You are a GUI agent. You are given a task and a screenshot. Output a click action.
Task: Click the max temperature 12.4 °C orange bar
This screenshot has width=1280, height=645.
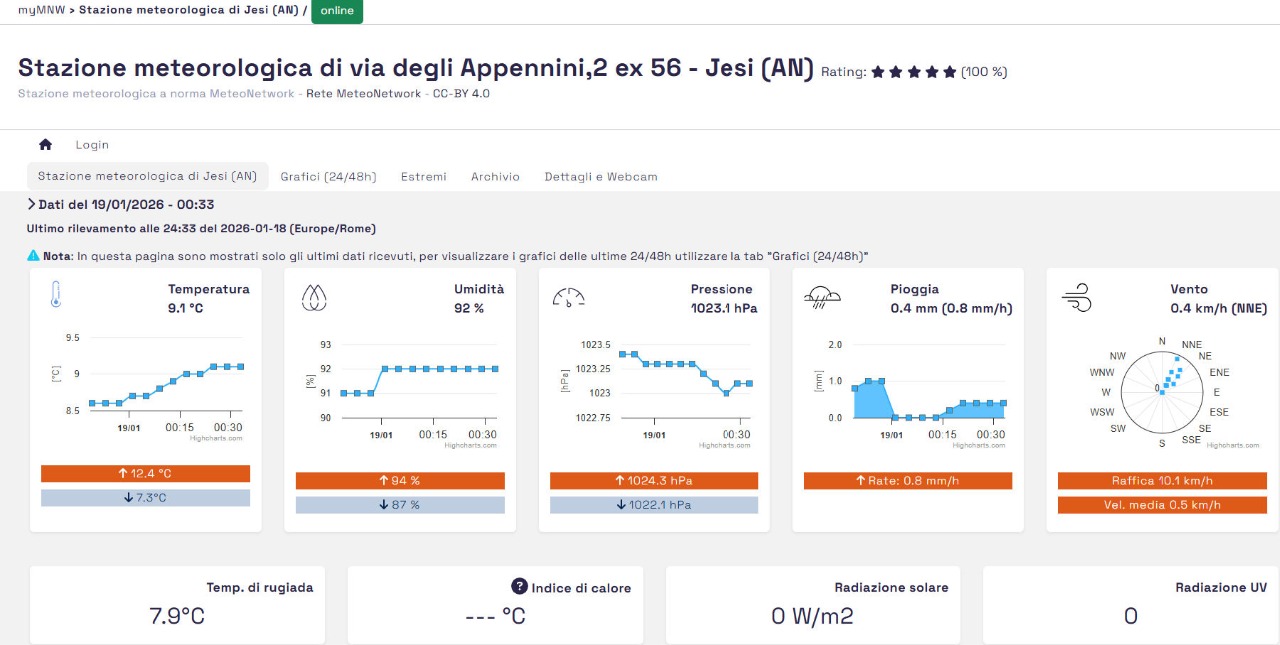tap(145, 473)
